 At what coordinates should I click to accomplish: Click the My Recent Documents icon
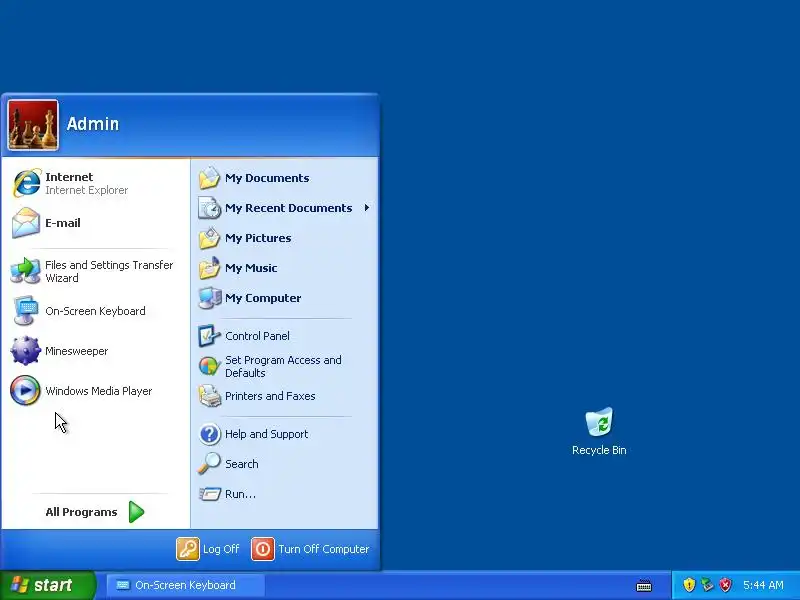209,208
